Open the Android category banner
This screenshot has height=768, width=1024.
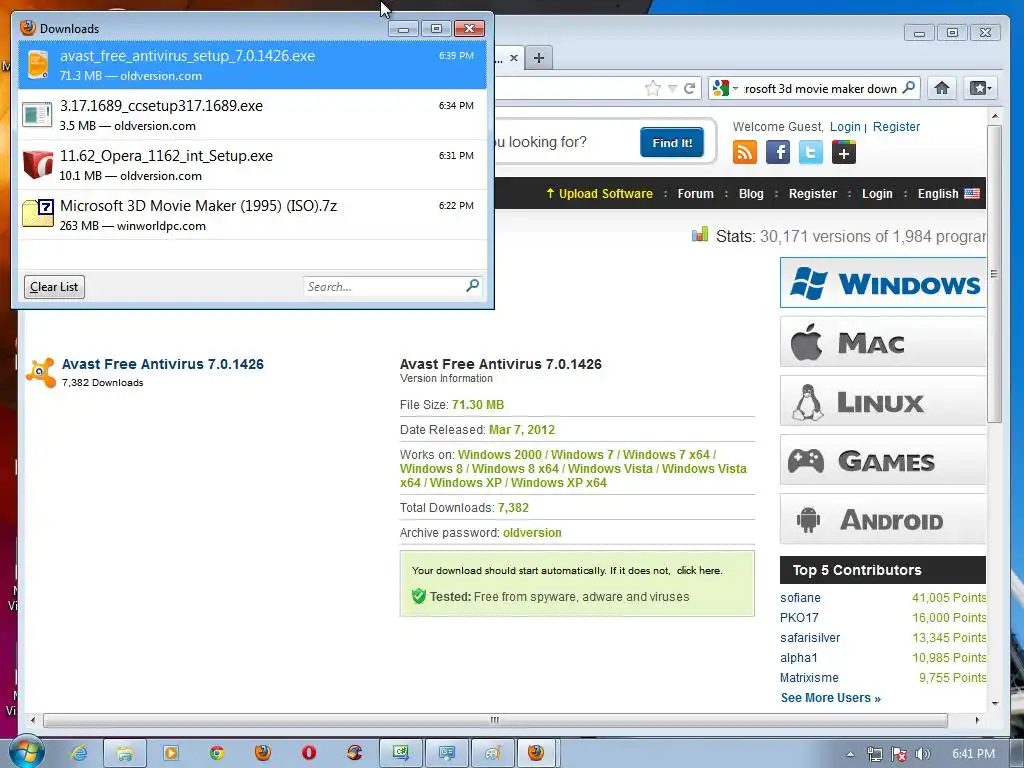tap(883, 519)
